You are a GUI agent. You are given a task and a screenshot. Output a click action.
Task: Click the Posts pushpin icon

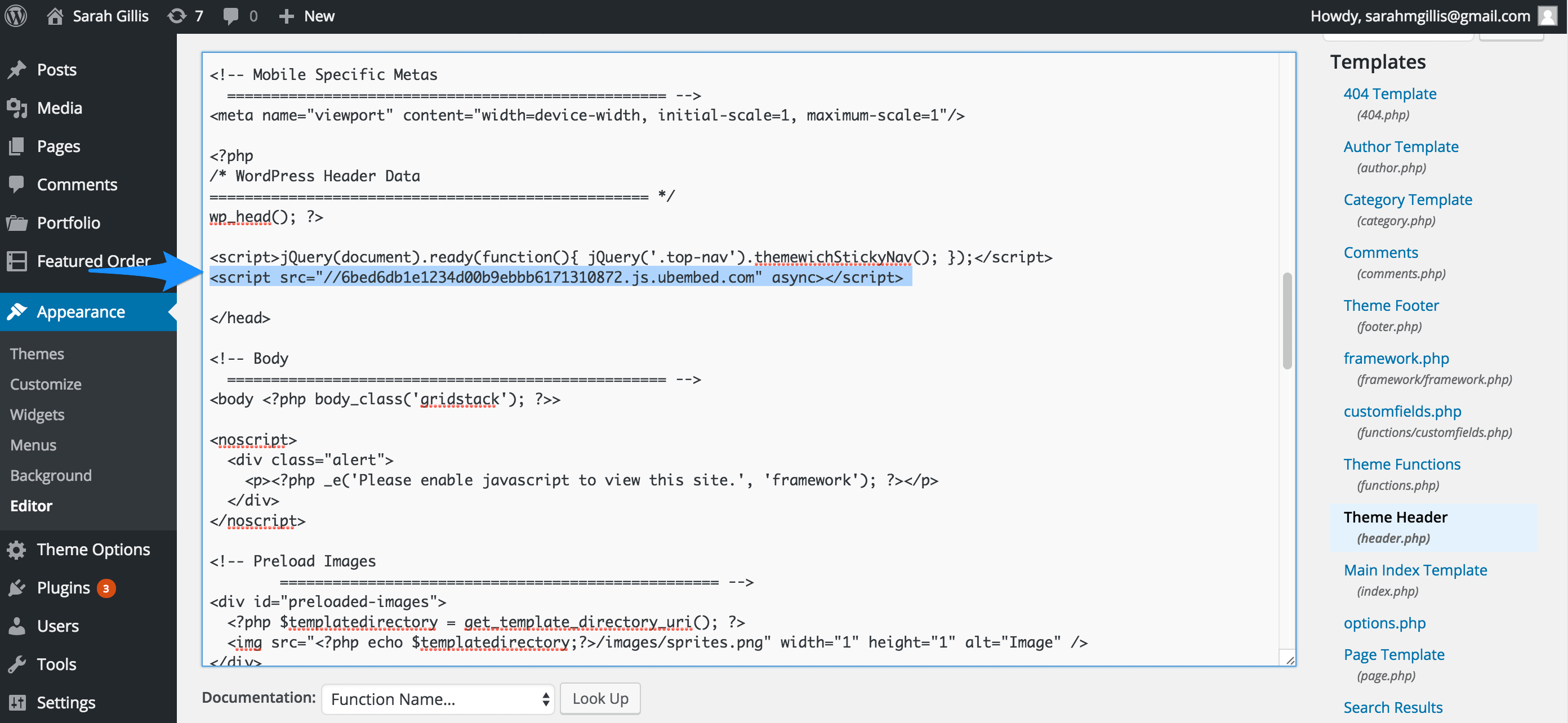17,69
